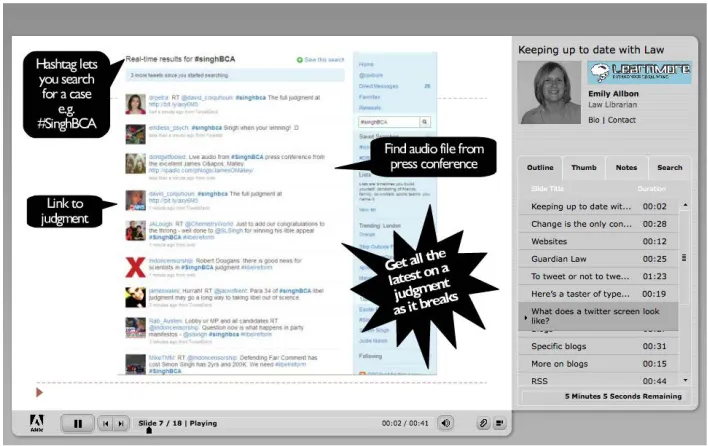The height and width of the screenshot is (446, 708).
Task: Switch to the Outline tab
Action: (x=540, y=167)
